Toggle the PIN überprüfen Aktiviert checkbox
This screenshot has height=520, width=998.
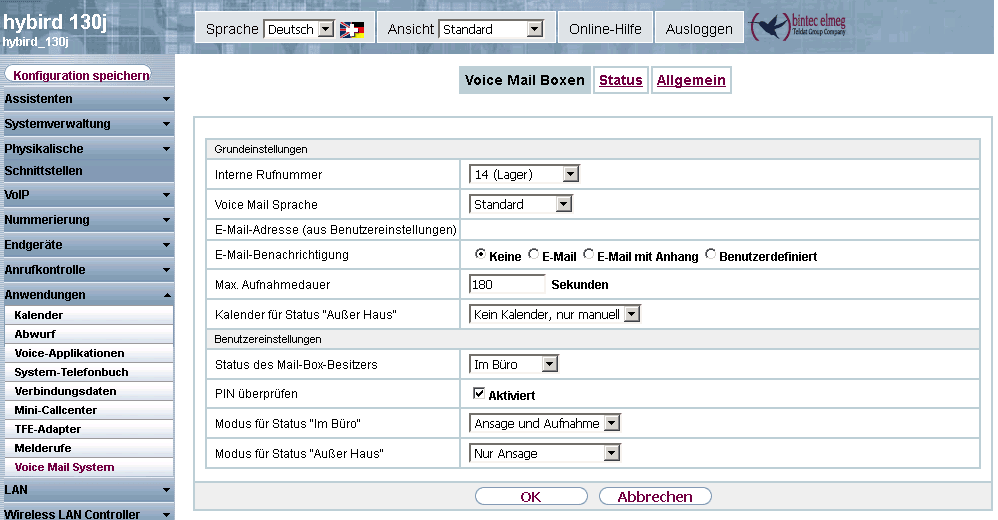point(479,393)
